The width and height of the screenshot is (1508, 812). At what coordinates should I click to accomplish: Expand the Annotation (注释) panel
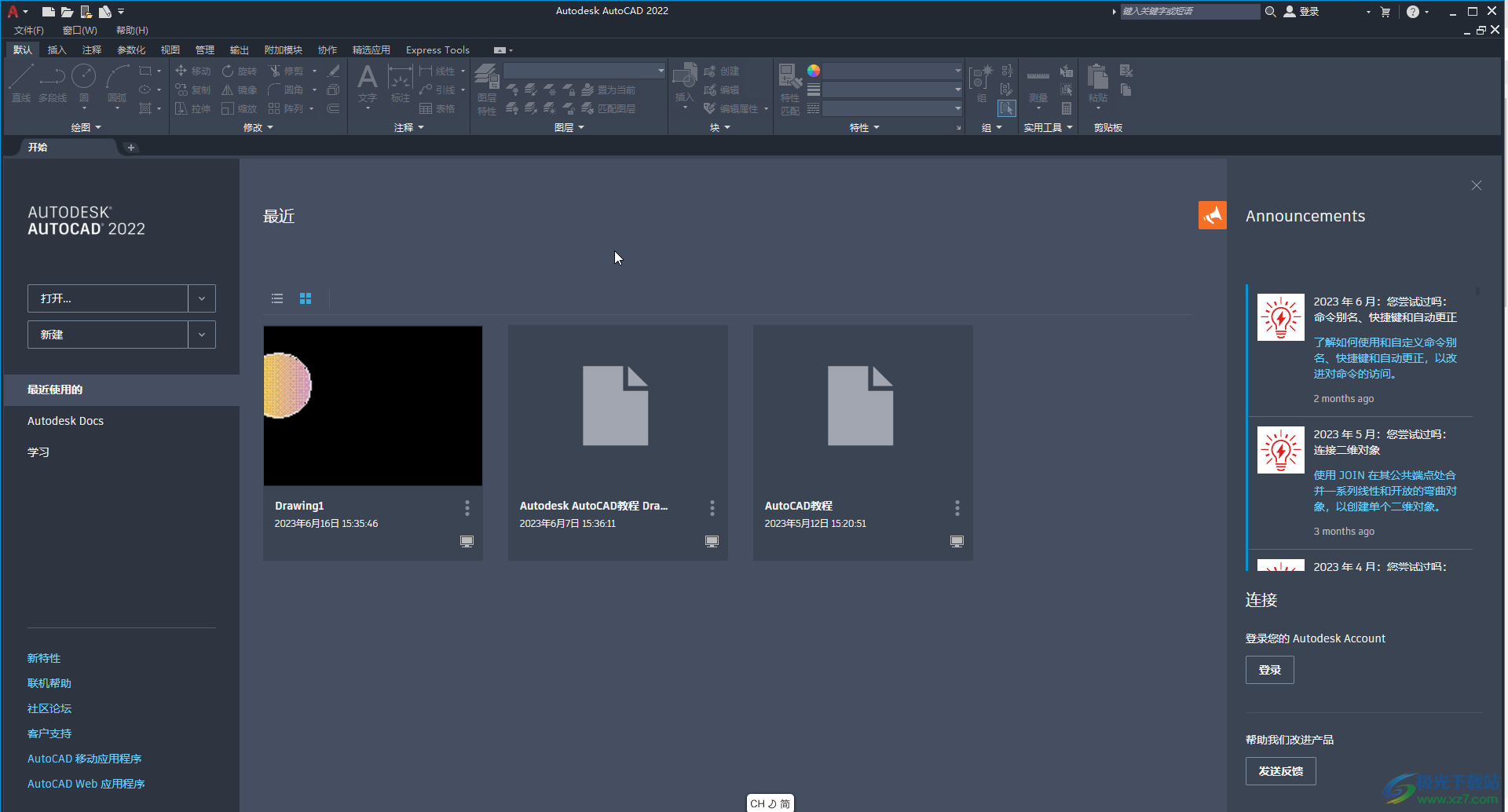pos(409,127)
